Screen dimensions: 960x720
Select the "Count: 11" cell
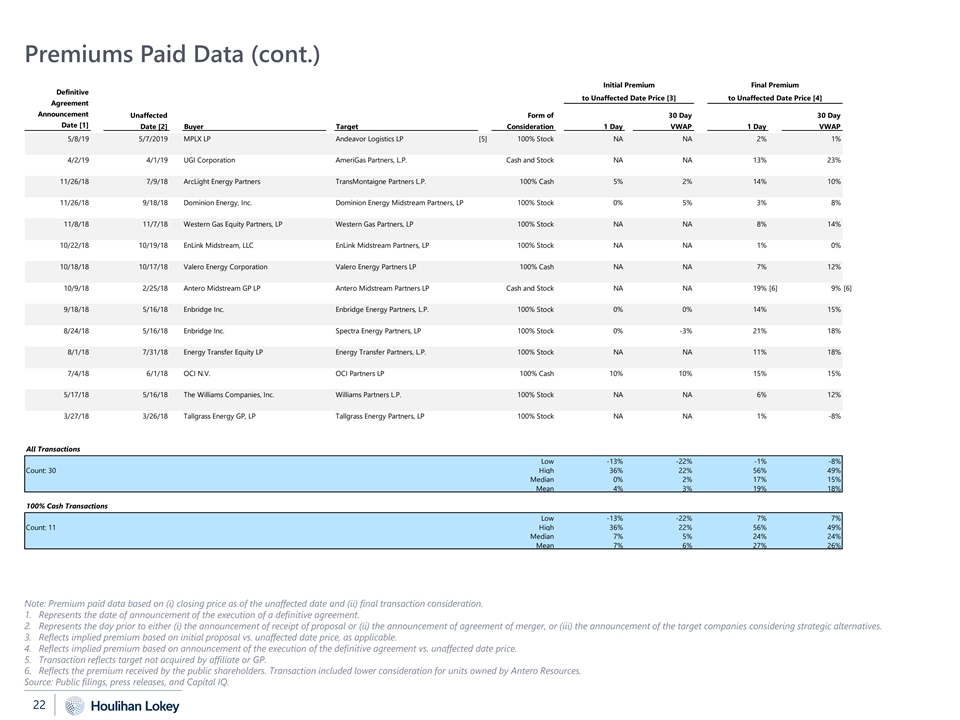tap(43, 527)
